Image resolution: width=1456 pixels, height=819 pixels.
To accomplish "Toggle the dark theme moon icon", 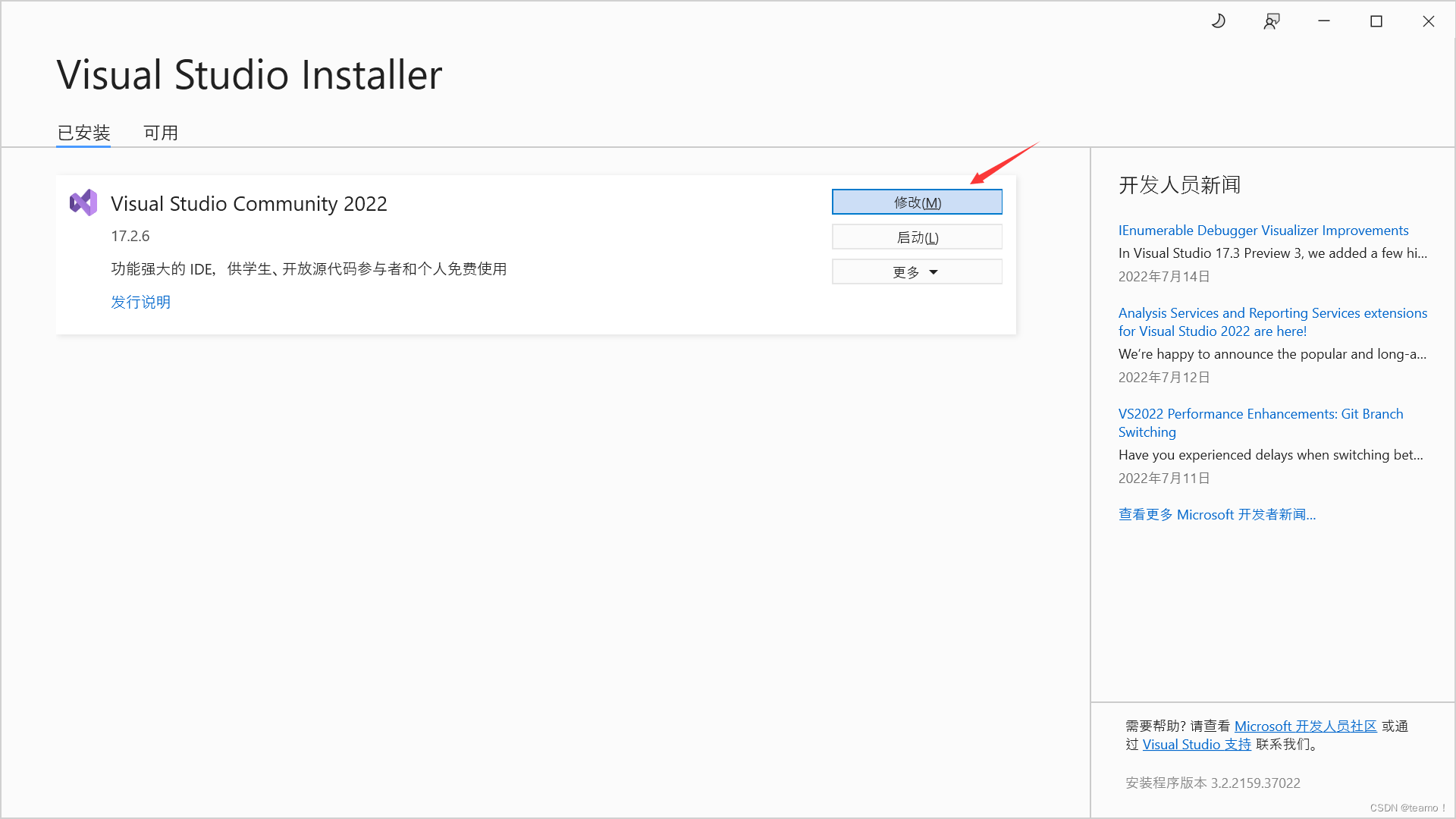I will click(x=1219, y=21).
